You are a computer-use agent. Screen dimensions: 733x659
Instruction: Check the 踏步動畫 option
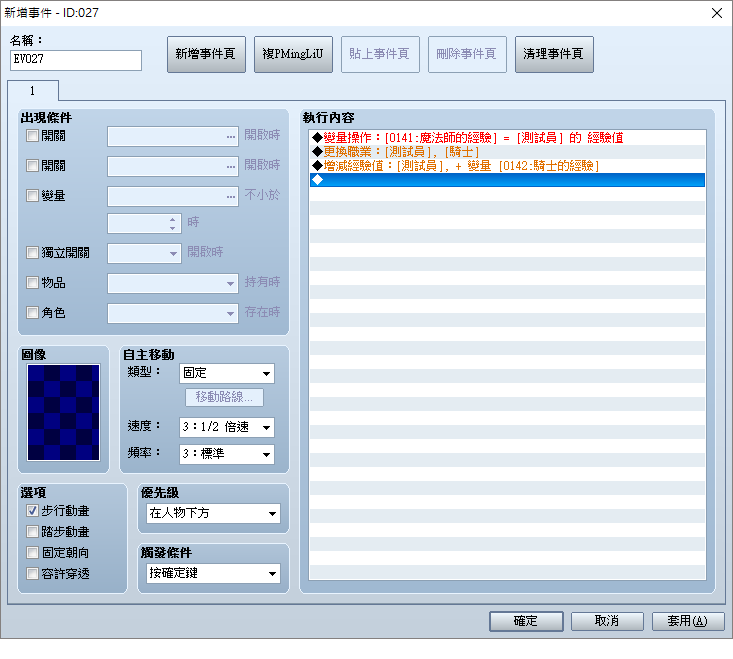(32, 532)
